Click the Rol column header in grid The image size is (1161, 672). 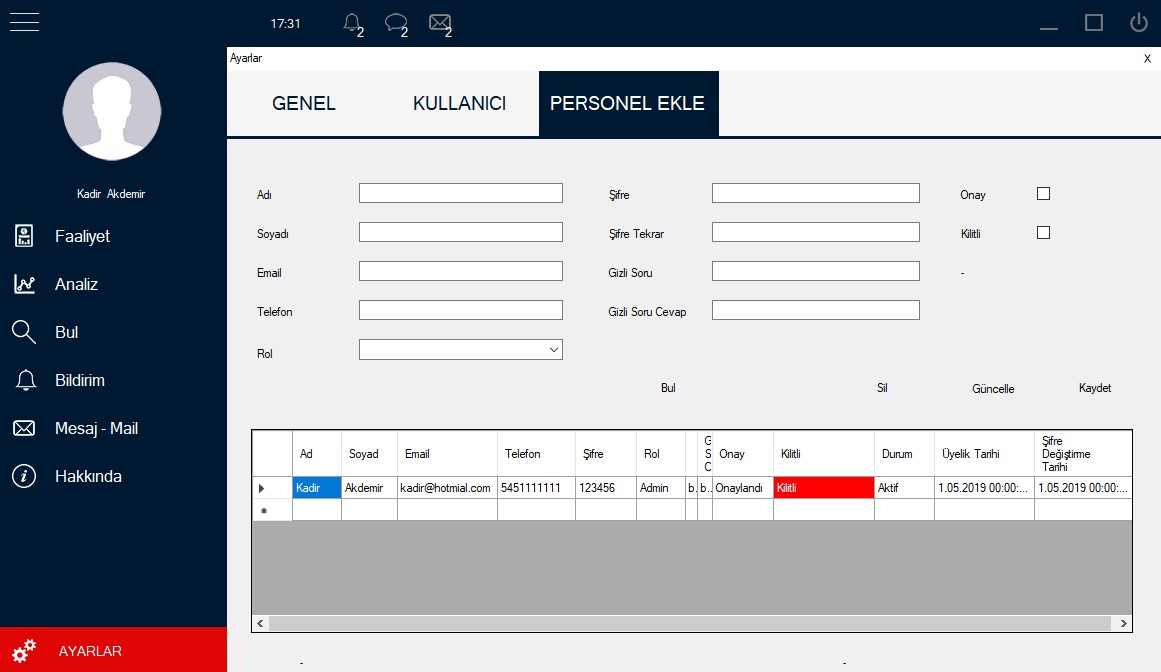coord(661,454)
